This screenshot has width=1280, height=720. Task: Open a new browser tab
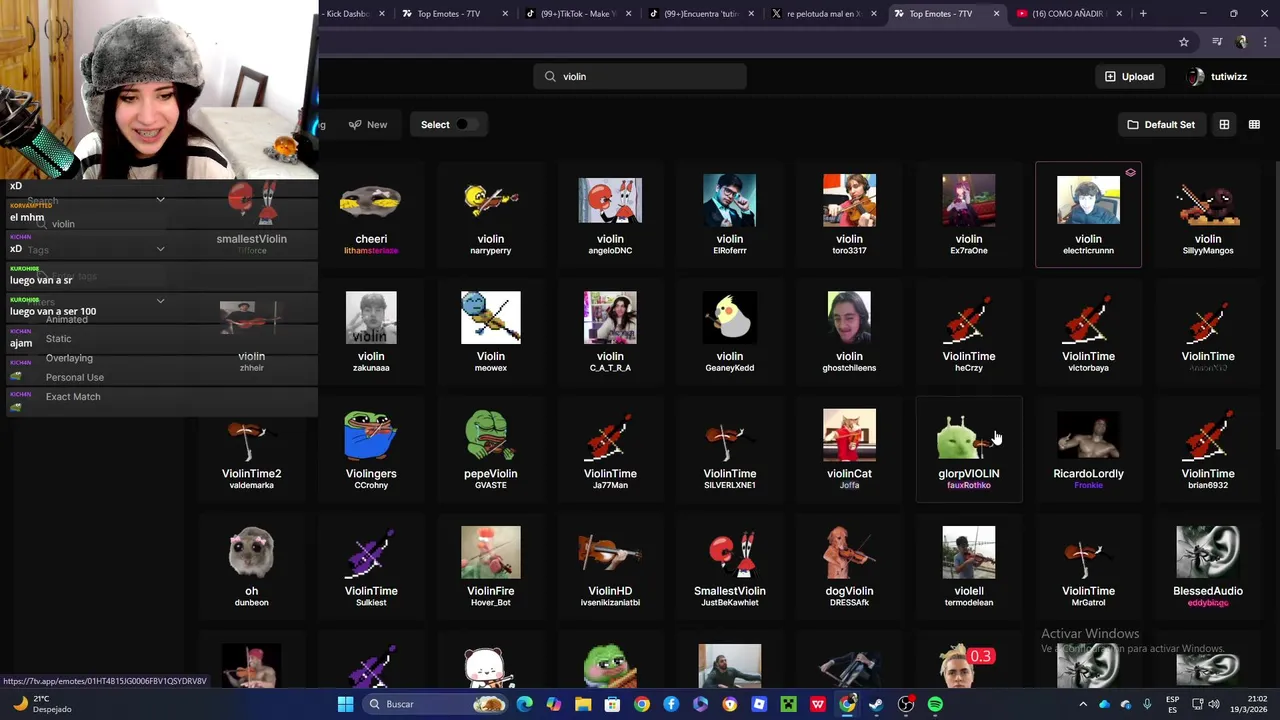coord(1143,13)
